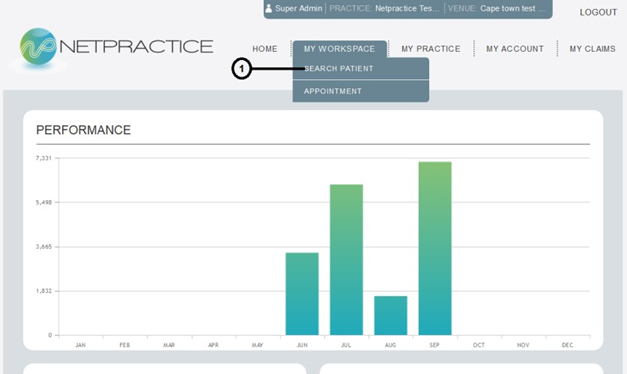This screenshot has height=374, width=627.
Task: Click the JUL bar in performance chart
Action: coord(346,260)
